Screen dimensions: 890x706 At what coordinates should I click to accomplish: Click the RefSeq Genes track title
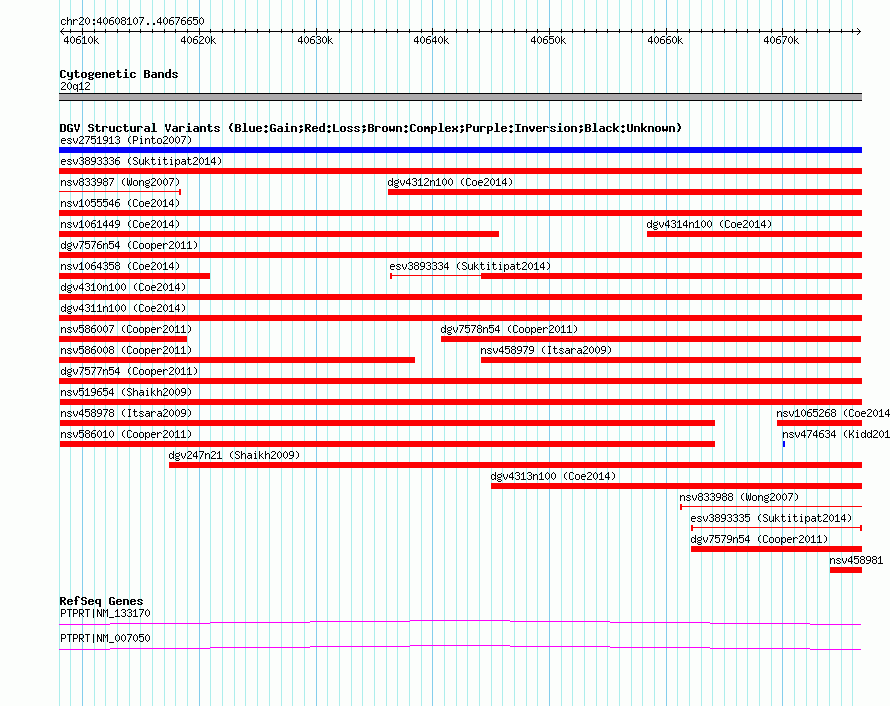tap(101, 601)
